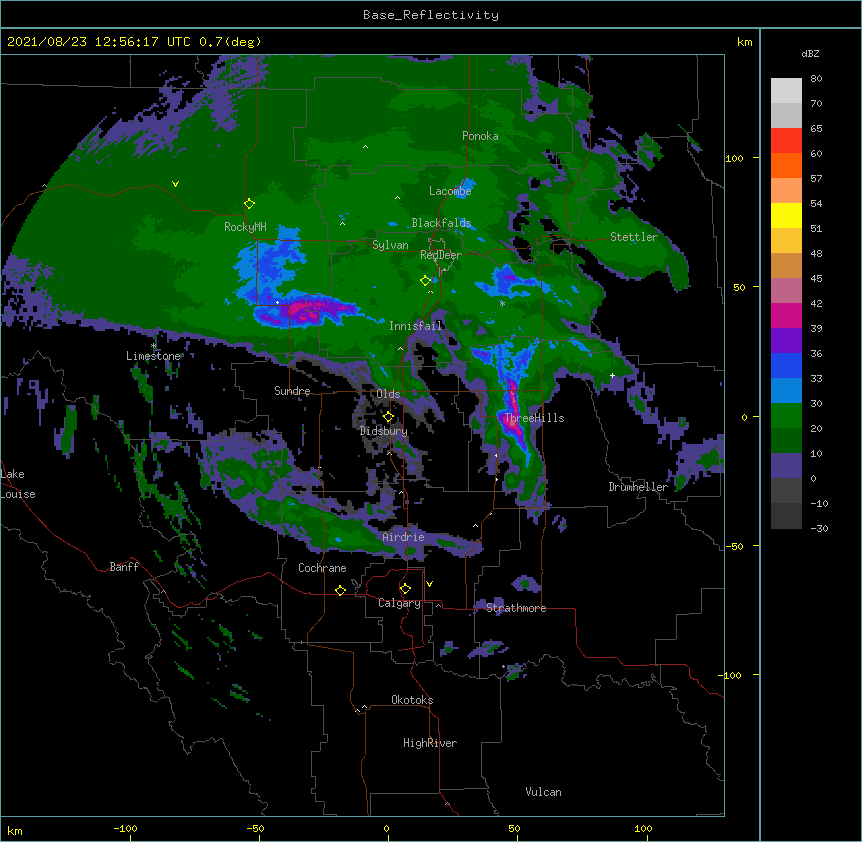The height and width of the screenshot is (842, 862).
Task: Click the -50 tick on right vertical axis
Action: (734, 546)
